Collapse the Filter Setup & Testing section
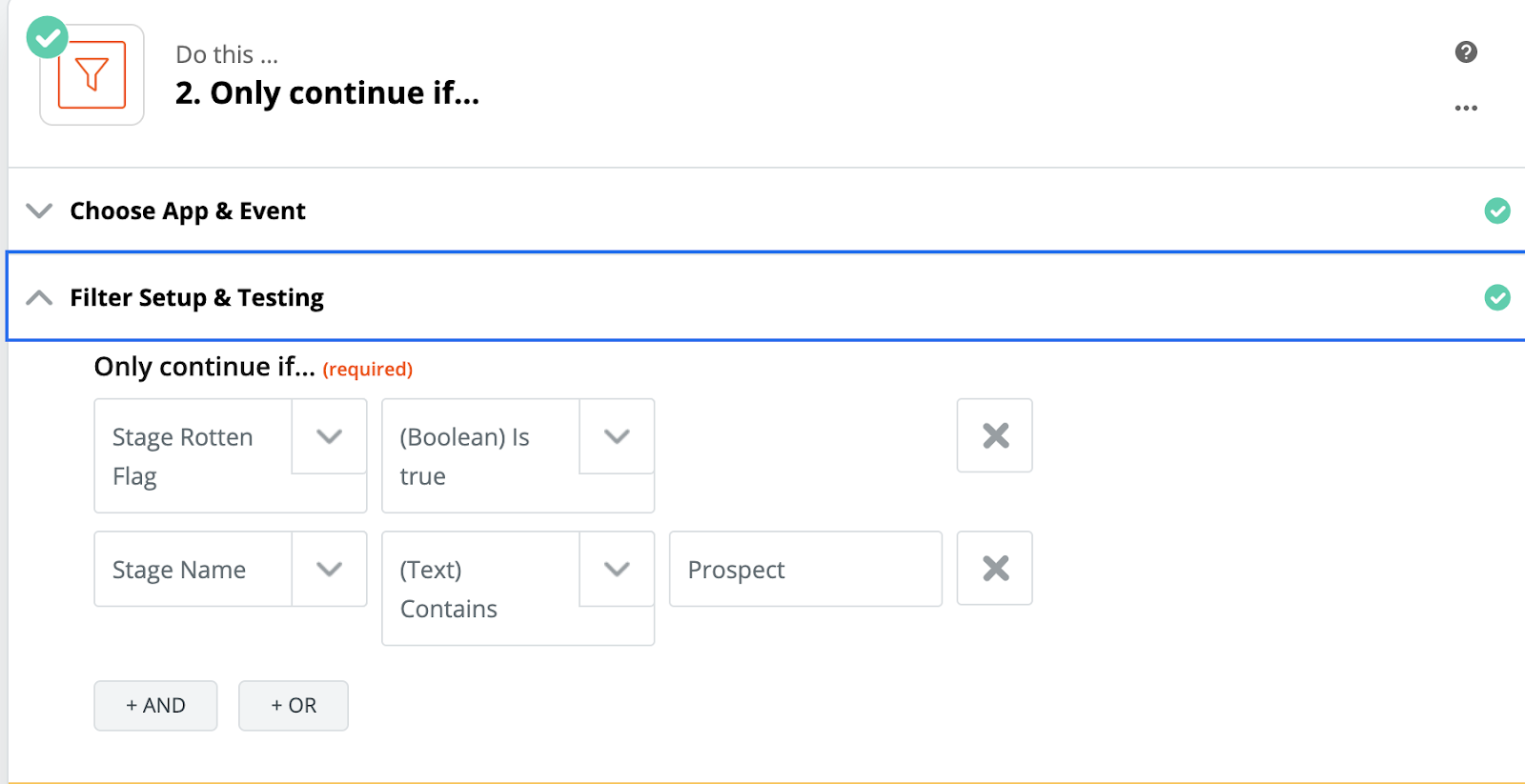 39,297
